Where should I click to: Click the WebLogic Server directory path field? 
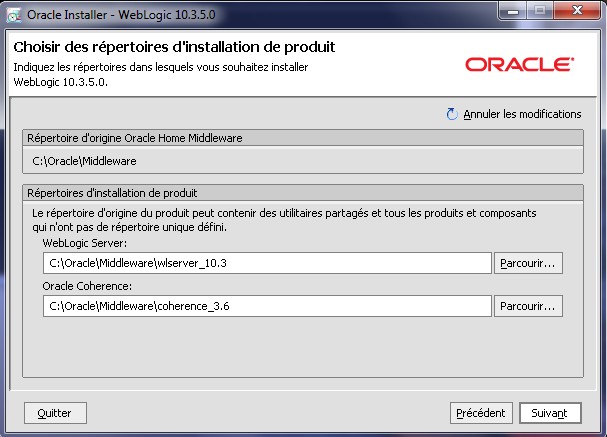[267, 263]
